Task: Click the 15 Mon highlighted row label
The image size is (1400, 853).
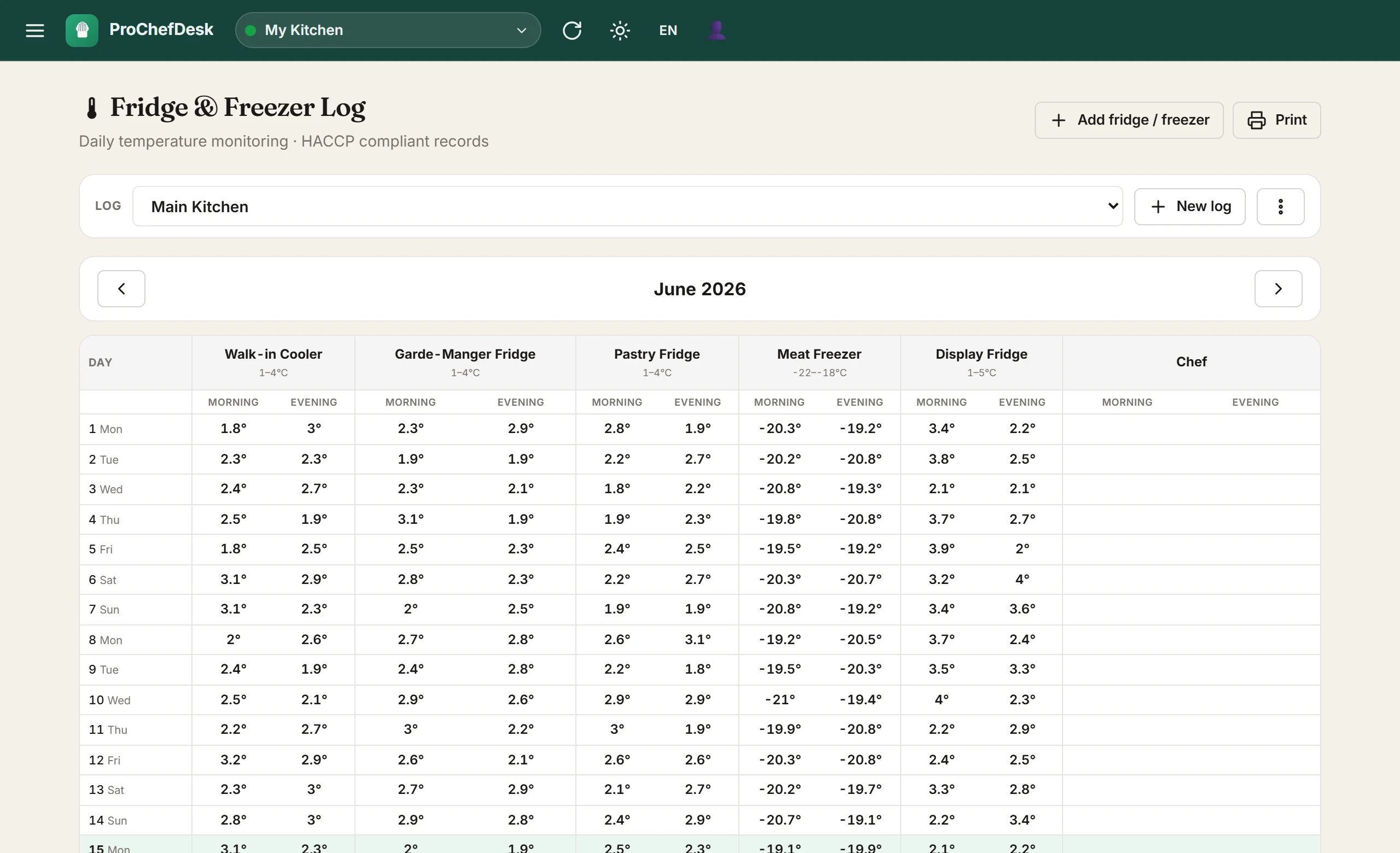Action: click(x=109, y=848)
